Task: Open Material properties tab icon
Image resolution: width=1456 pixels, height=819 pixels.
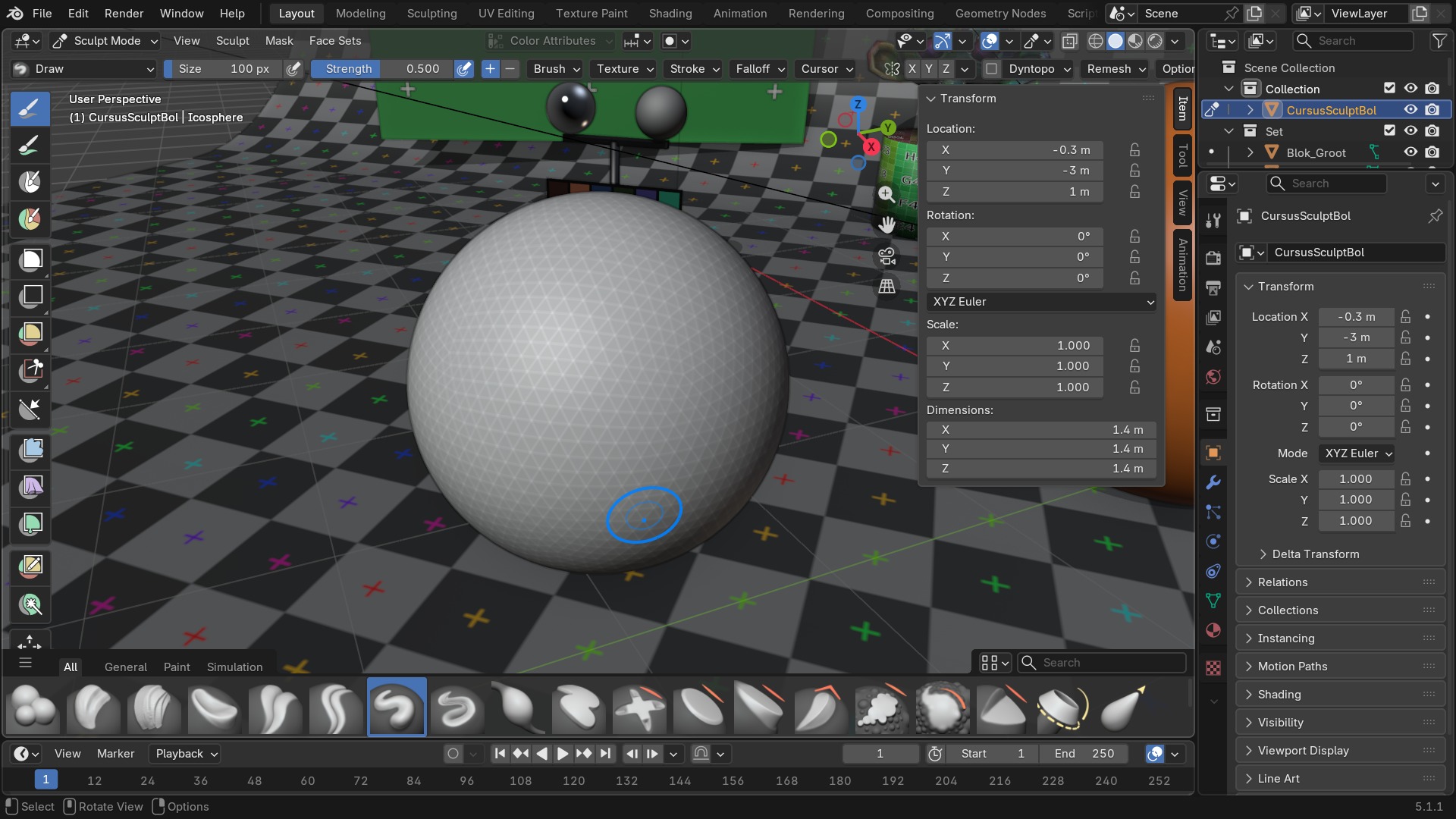Action: tap(1213, 631)
